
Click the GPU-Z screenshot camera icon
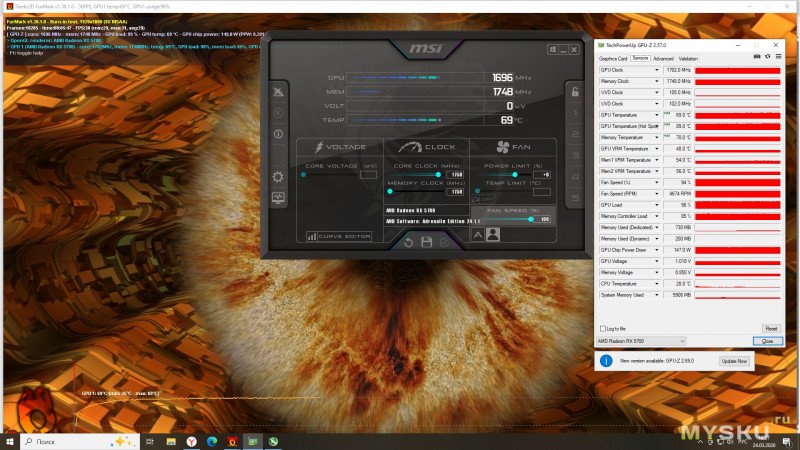pos(755,58)
